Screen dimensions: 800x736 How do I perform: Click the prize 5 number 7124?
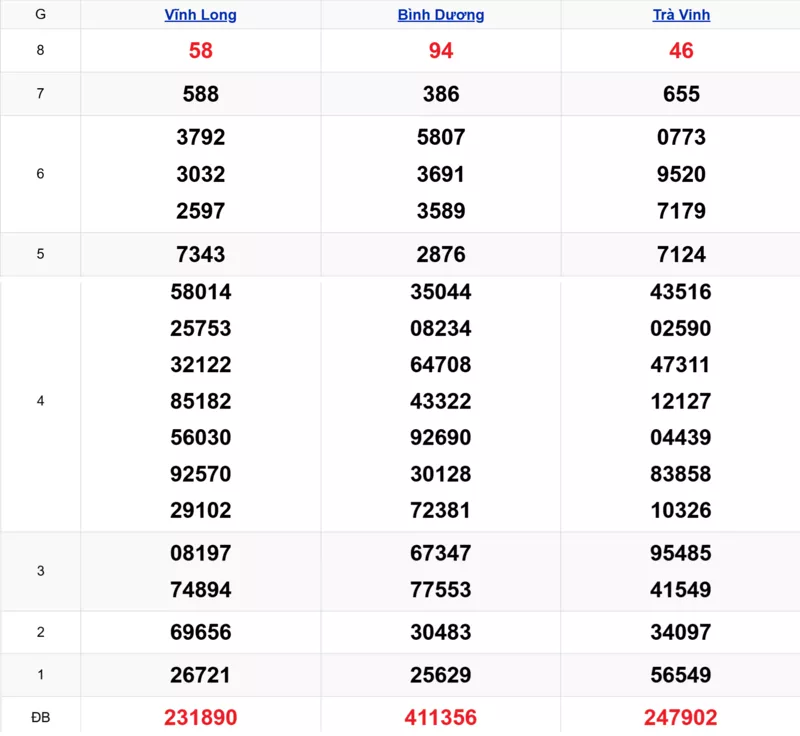[681, 254]
